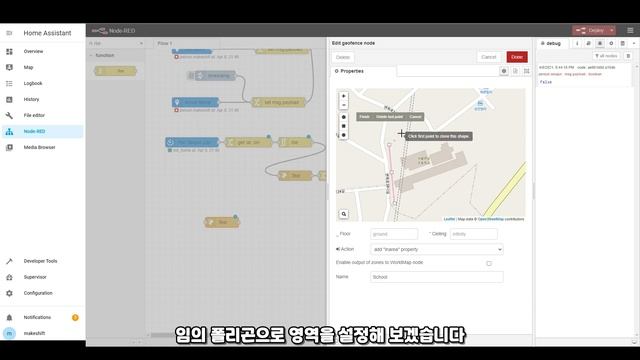Open the Node-RED main hamburger menu
Screen dimensions: 640x360
coord(630,31)
